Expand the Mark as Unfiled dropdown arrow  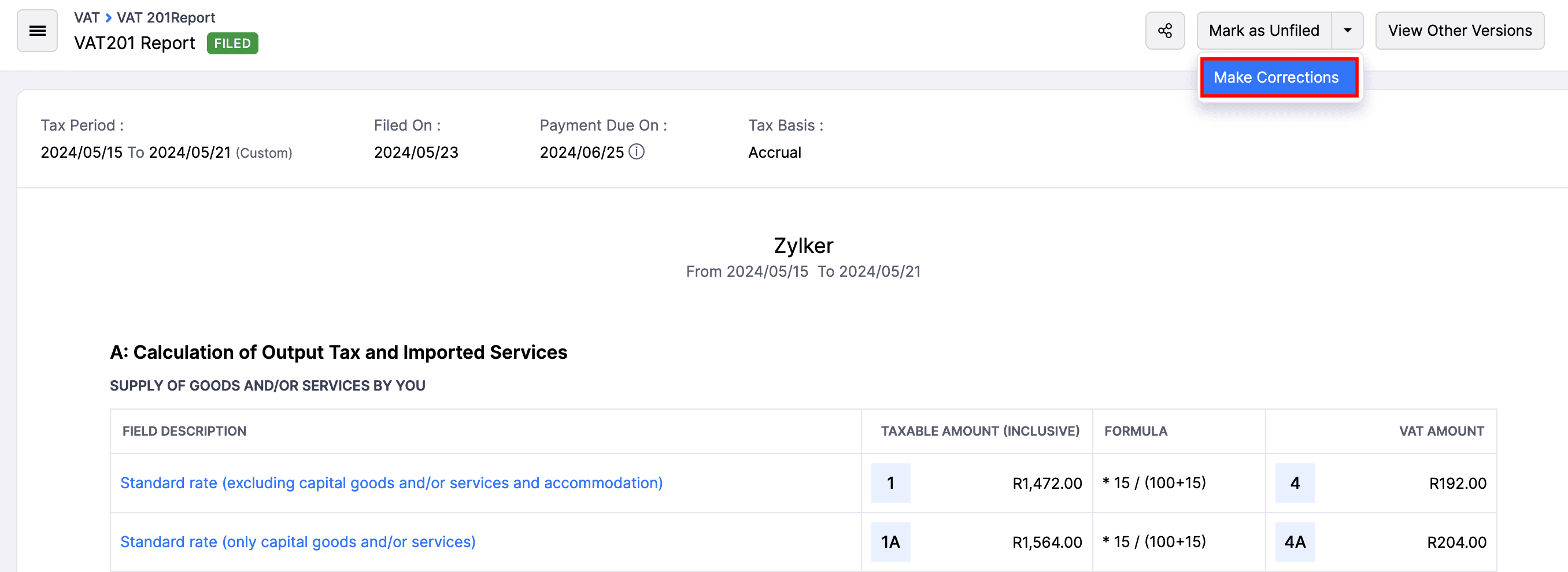click(1347, 31)
